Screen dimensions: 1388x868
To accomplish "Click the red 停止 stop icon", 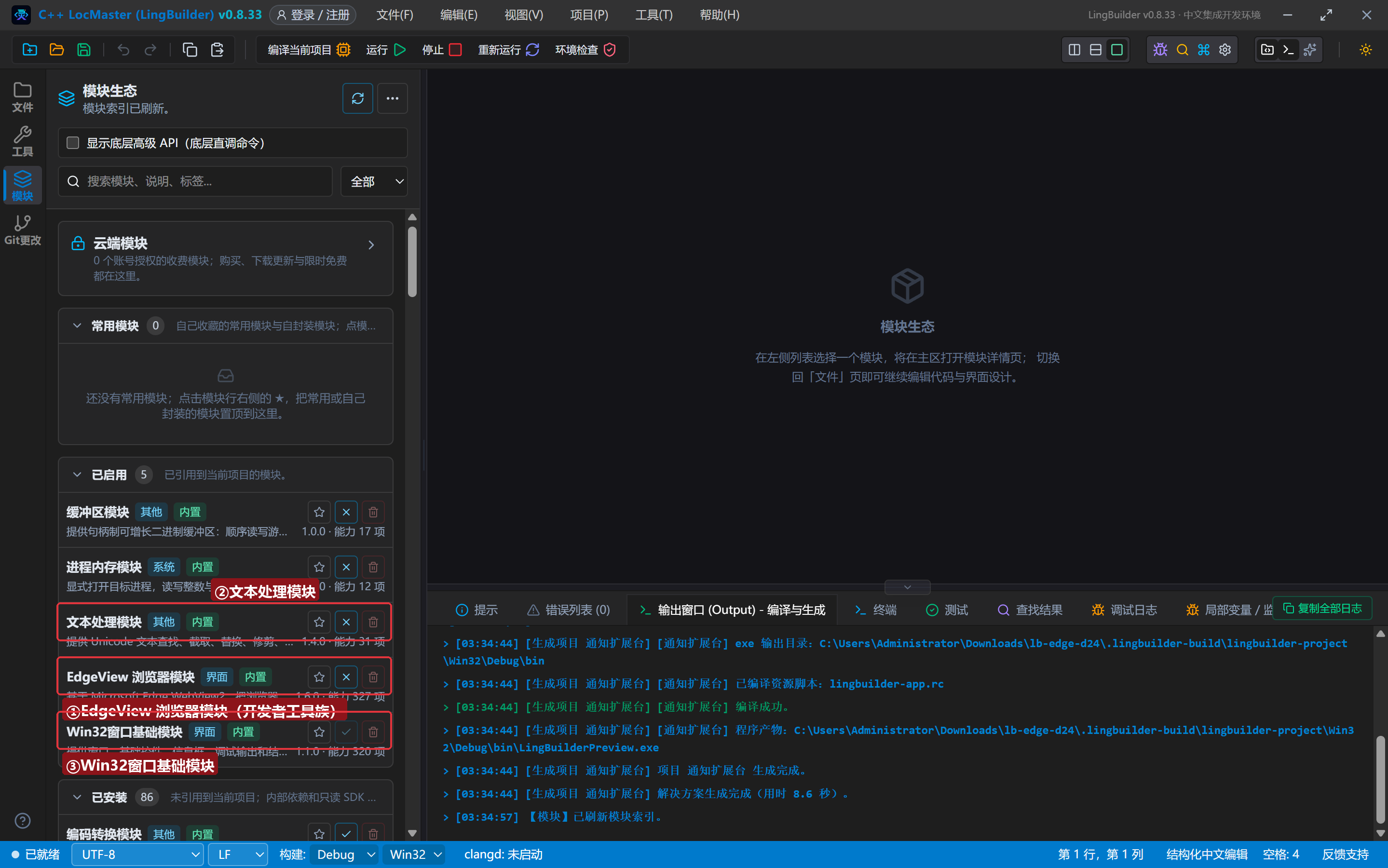I will pos(455,50).
